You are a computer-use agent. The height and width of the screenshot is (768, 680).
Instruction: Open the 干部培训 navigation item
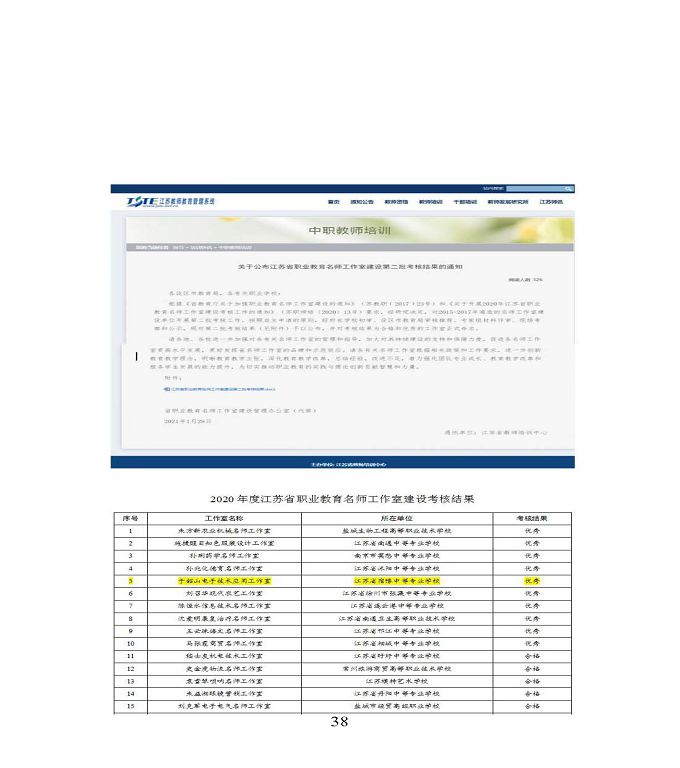click(x=464, y=202)
